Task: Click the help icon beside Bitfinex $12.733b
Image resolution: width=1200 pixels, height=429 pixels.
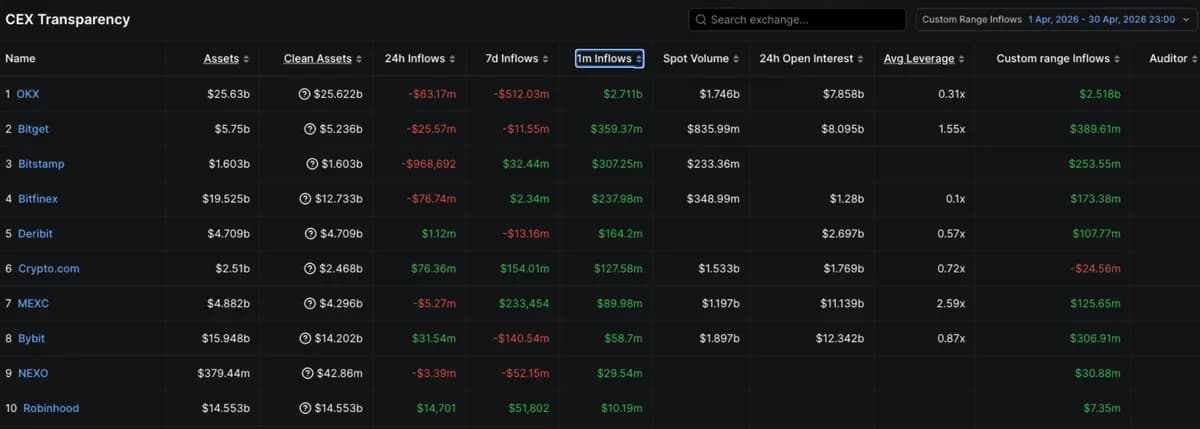Action: (305, 199)
